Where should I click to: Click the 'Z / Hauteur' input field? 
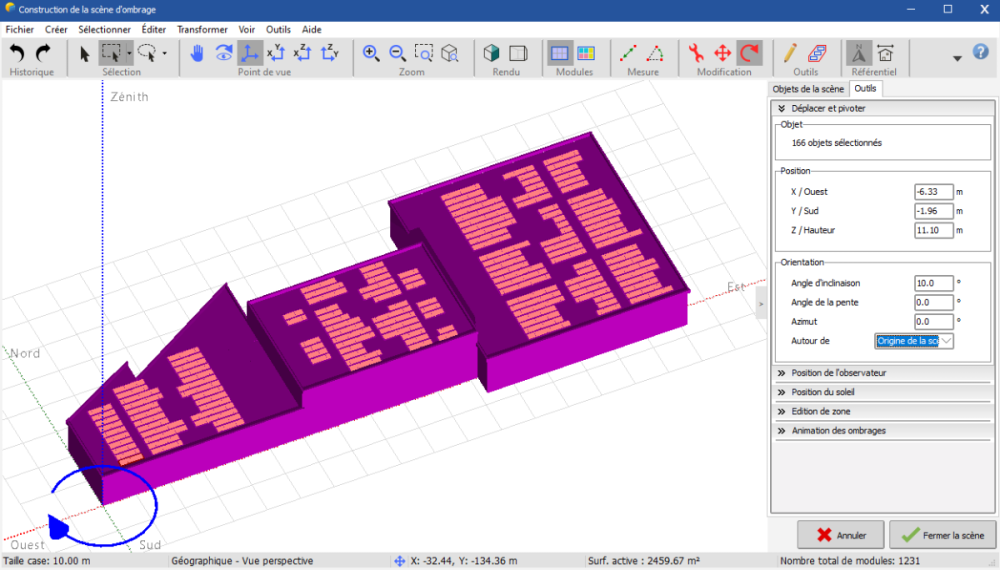pos(933,231)
